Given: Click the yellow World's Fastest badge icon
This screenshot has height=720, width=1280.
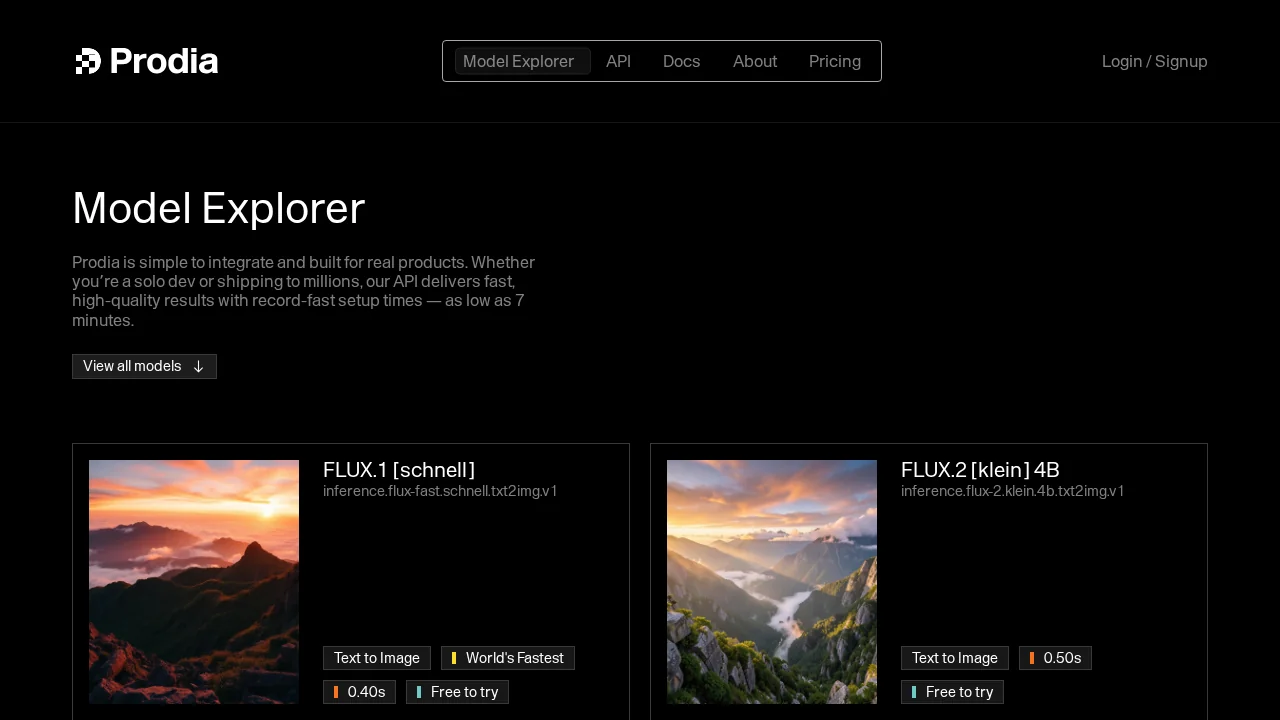Looking at the screenshot, I should [x=455, y=657].
